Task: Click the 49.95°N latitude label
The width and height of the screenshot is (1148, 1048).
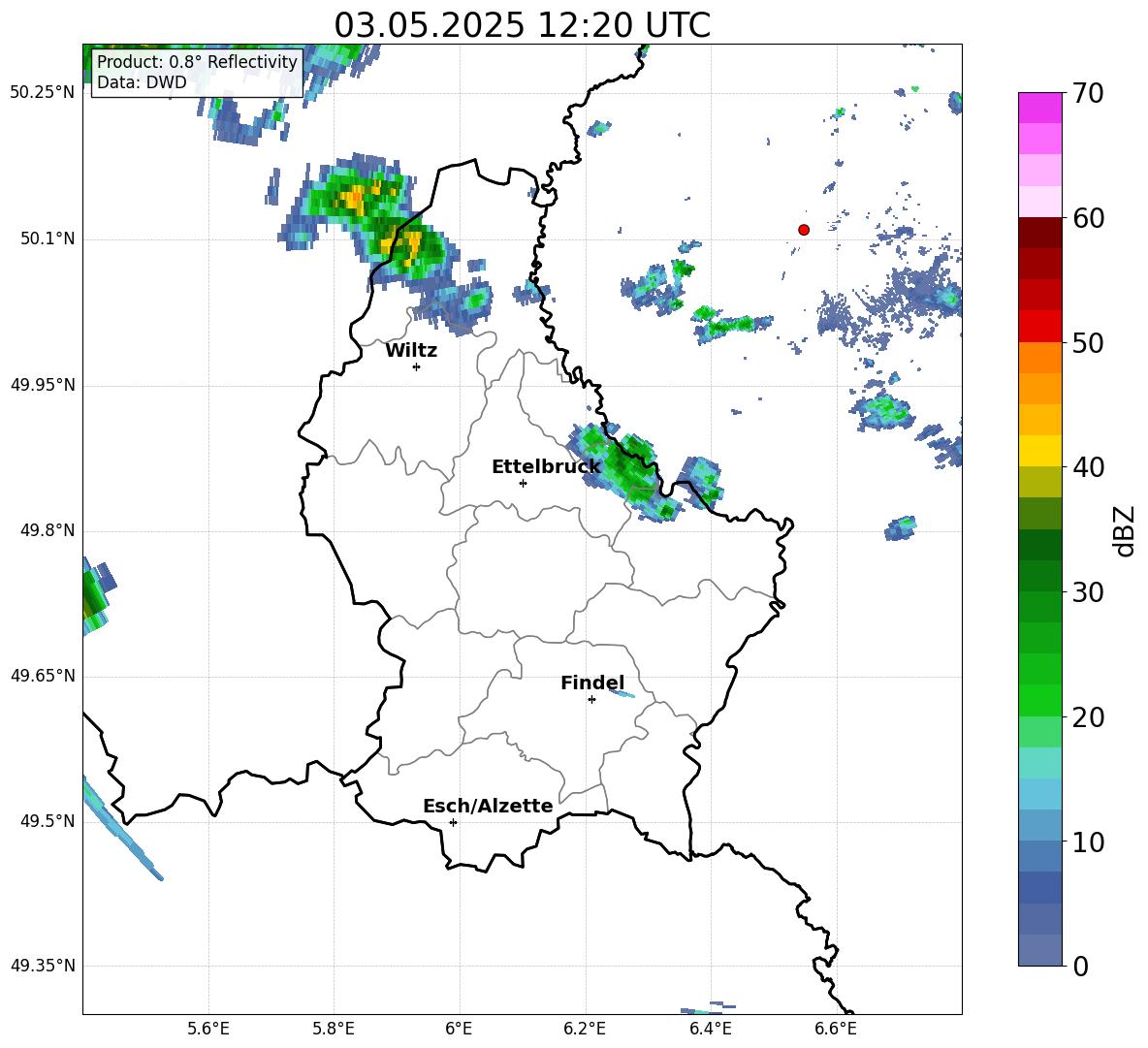Action: coord(43,385)
